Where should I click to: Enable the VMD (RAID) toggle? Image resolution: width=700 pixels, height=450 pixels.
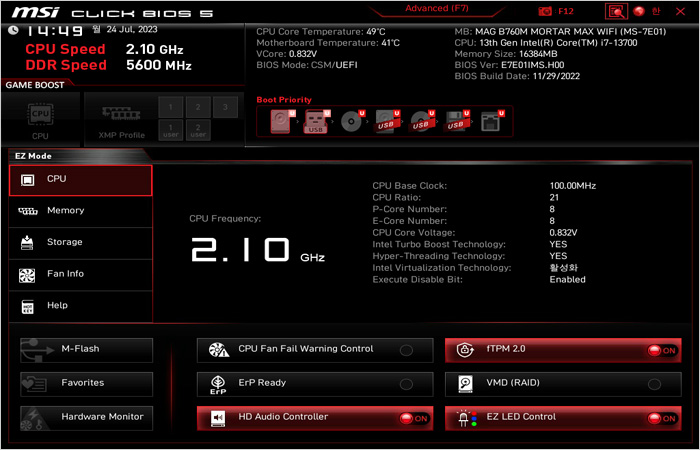654,384
